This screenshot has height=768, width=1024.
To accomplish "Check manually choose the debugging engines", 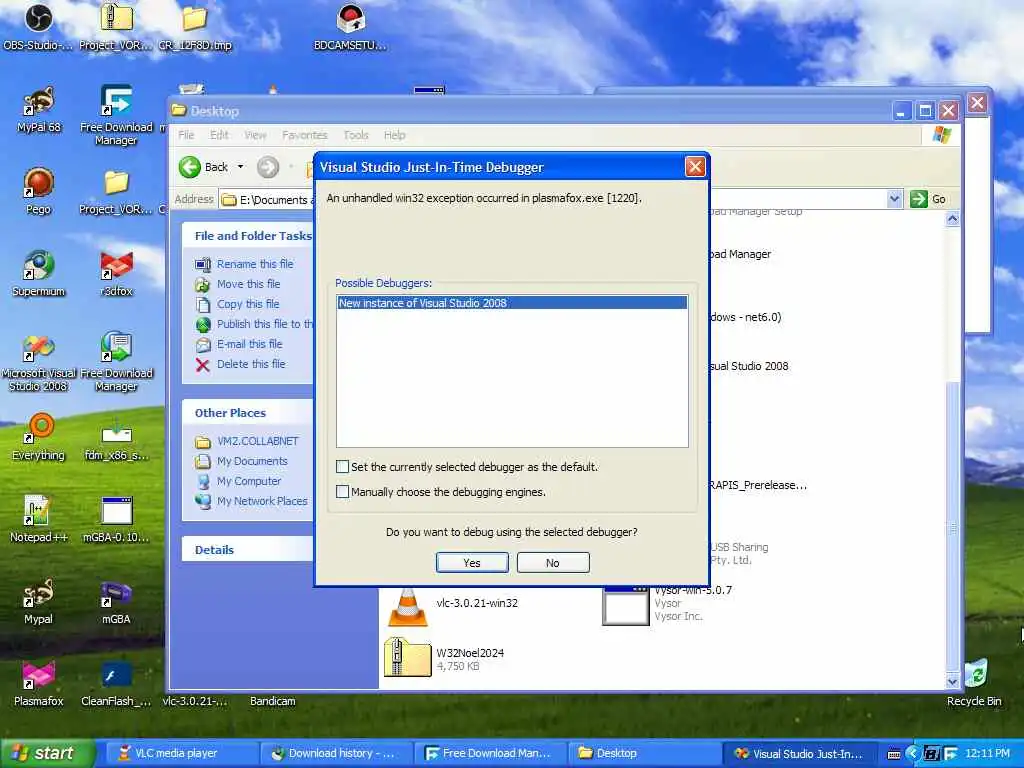I will click(x=342, y=492).
